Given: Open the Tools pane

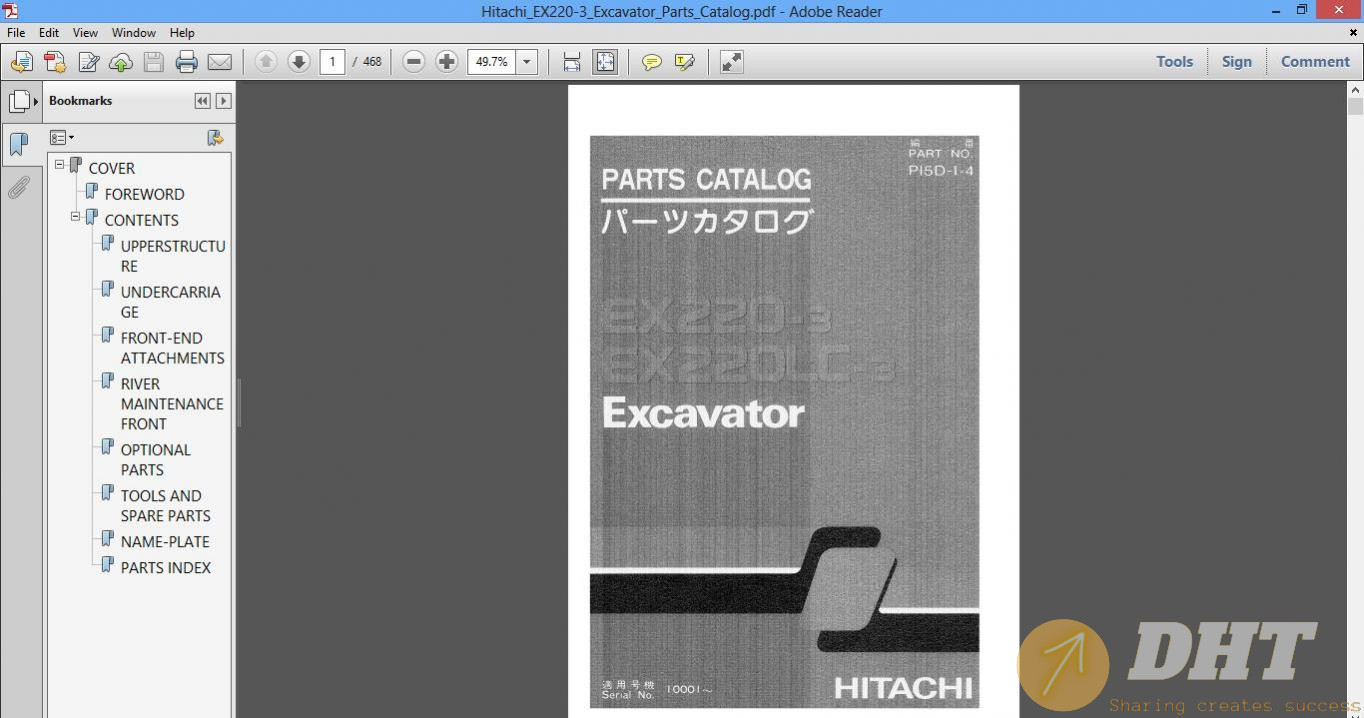Looking at the screenshot, I should (x=1174, y=62).
